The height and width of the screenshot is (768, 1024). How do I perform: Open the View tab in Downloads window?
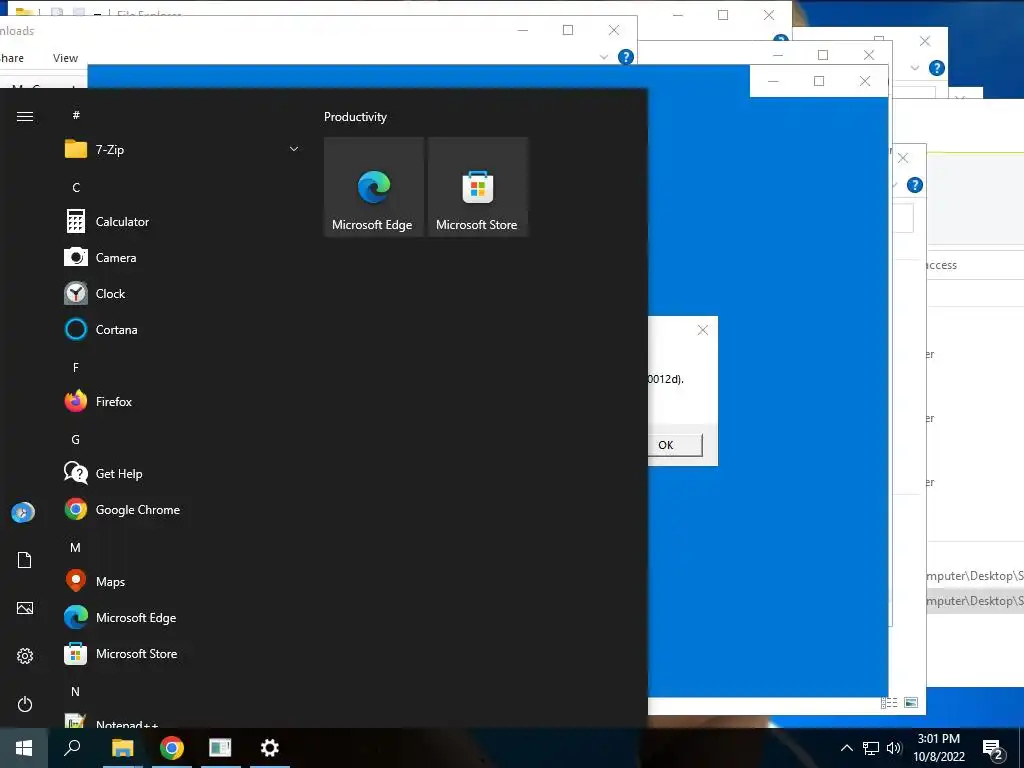(x=65, y=58)
